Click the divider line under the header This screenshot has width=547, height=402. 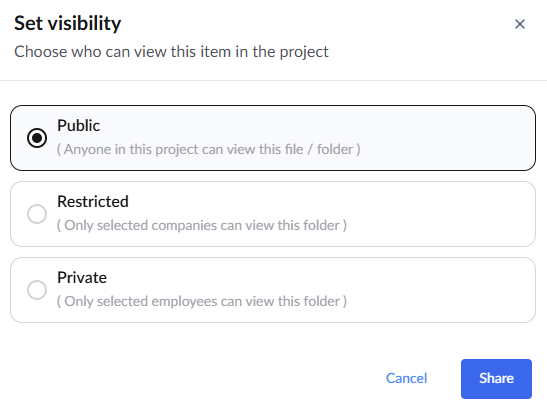(274, 81)
